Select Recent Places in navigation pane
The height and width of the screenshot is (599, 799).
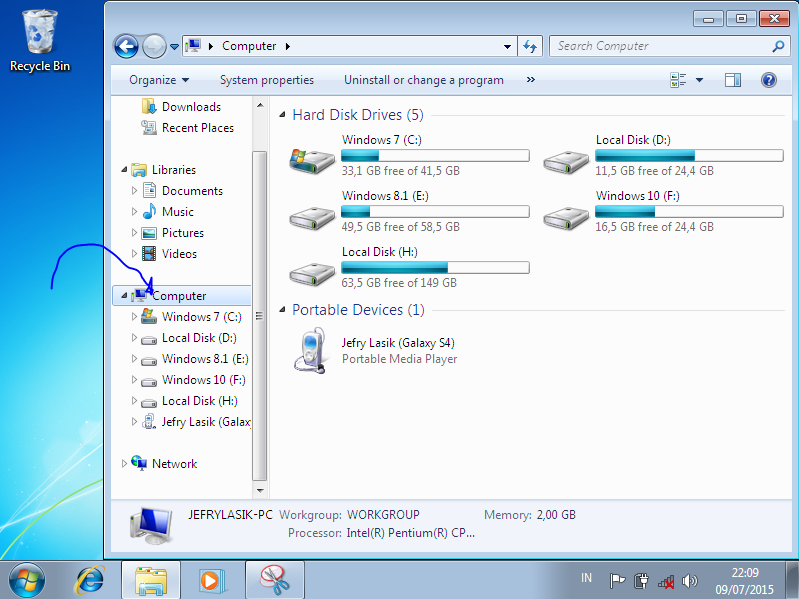[x=198, y=128]
